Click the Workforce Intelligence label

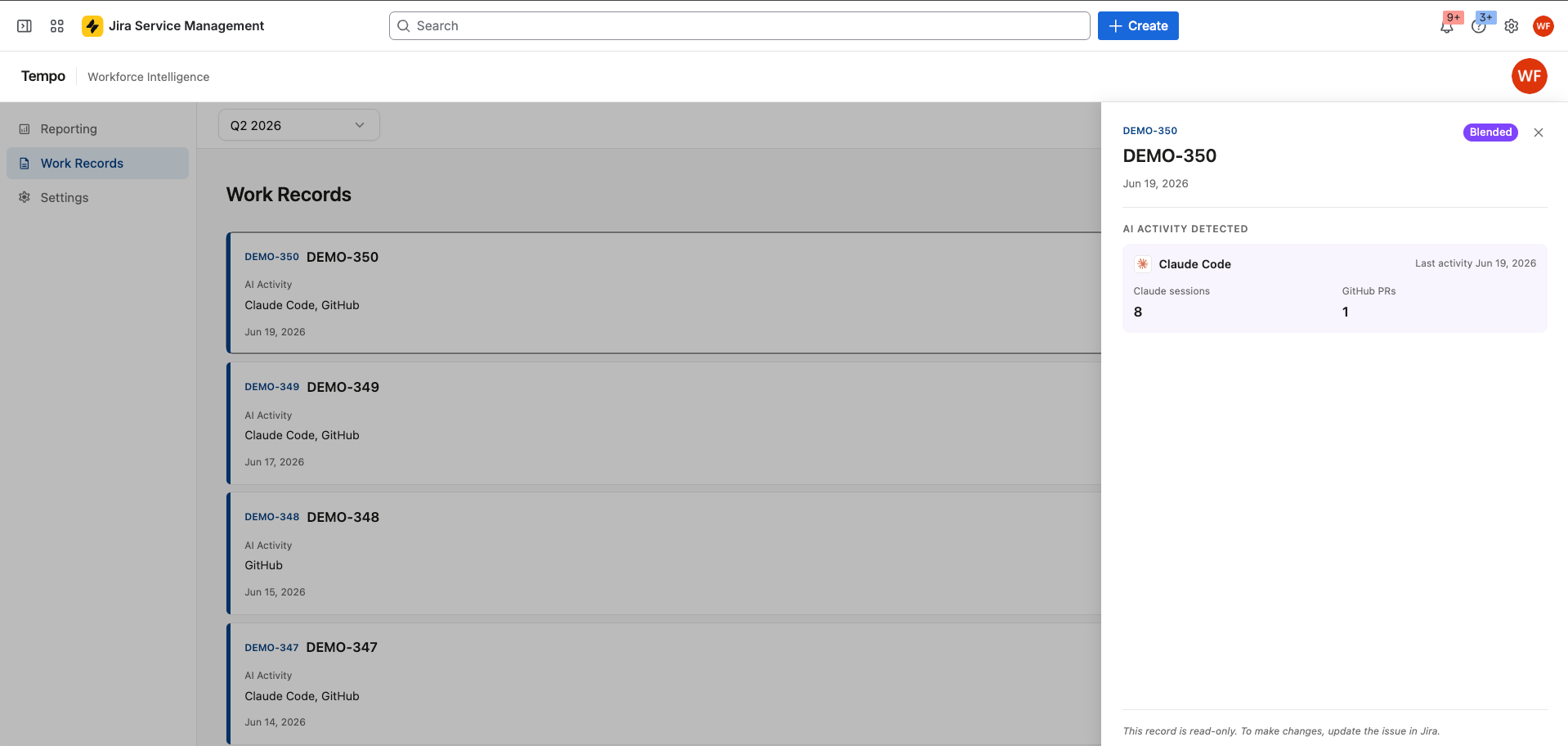click(x=149, y=77)
